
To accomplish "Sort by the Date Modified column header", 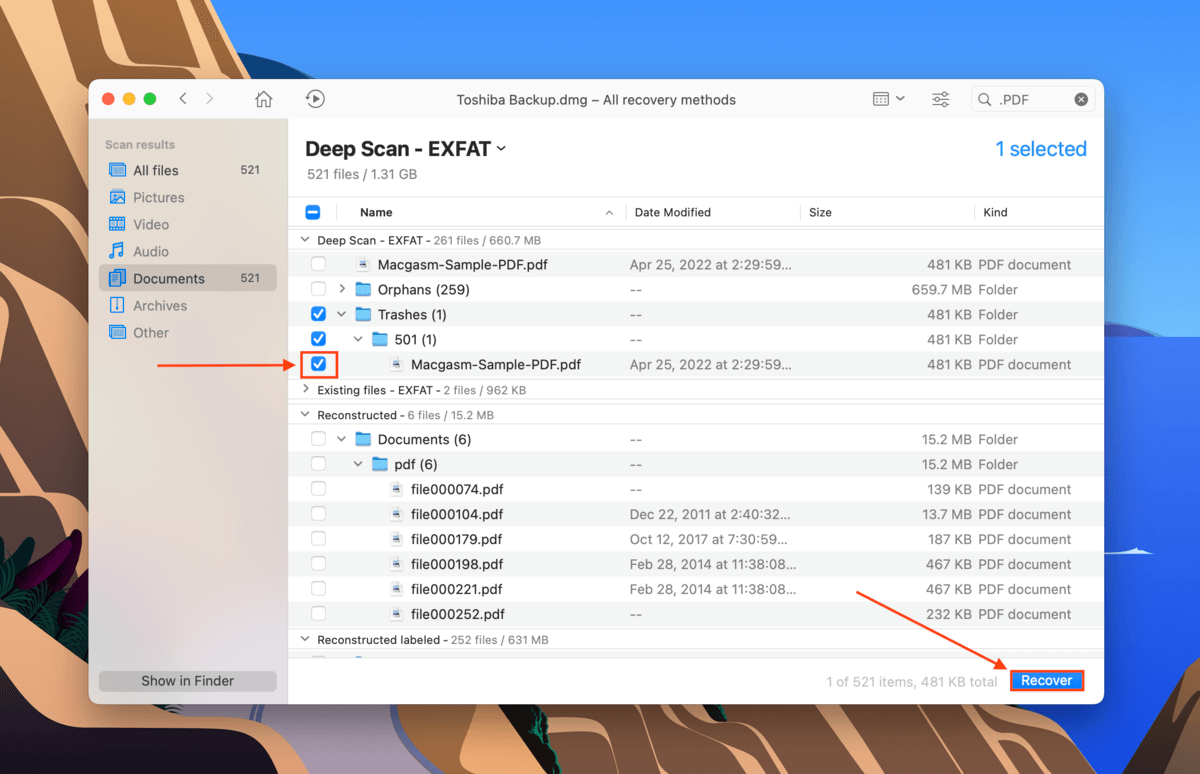I will tap(673, 212).
